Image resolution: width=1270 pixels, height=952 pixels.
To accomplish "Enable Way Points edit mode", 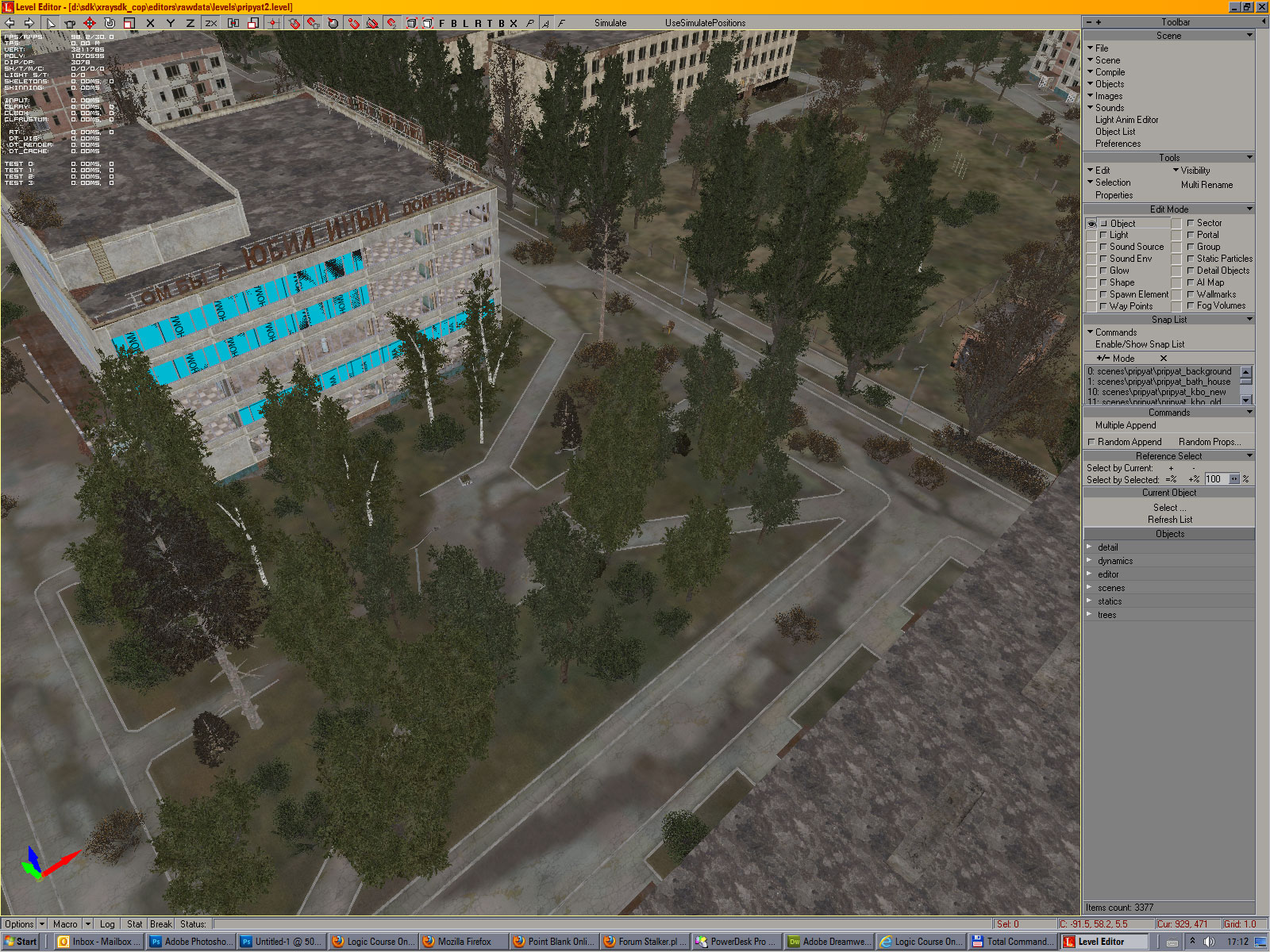I will click(x=1126, y=306).
